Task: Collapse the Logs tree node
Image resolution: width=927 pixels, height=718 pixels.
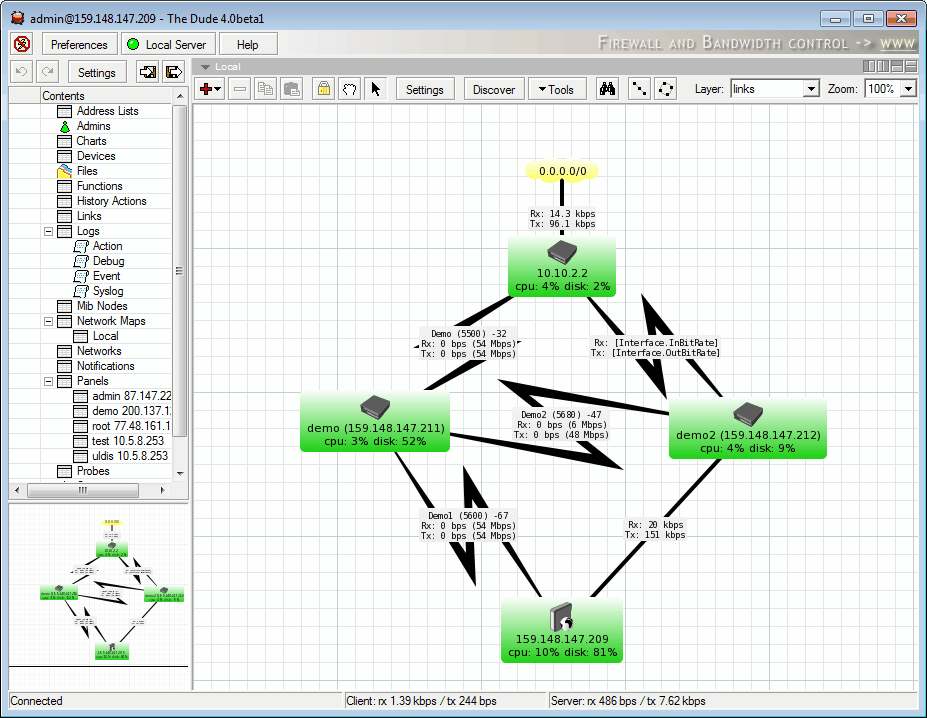Action: pos(48,231)
